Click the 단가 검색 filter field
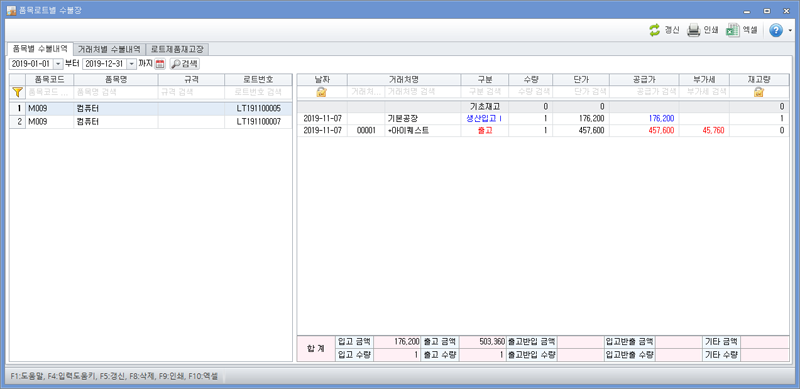The image size is (800, 389). click(x=581, y=92)
